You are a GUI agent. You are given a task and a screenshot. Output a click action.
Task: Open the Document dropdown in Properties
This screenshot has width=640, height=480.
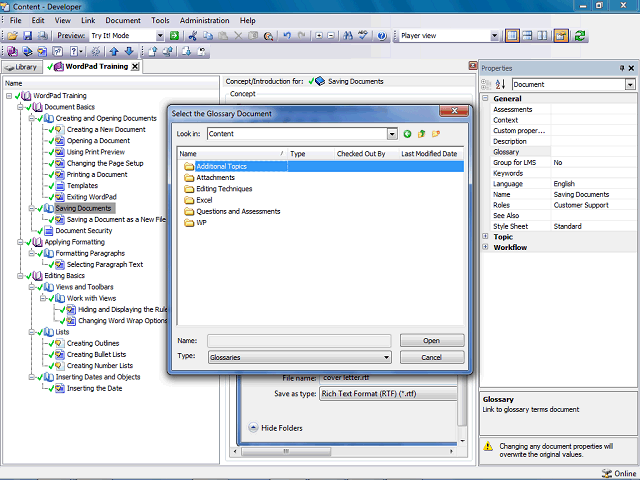coord(630,84)
